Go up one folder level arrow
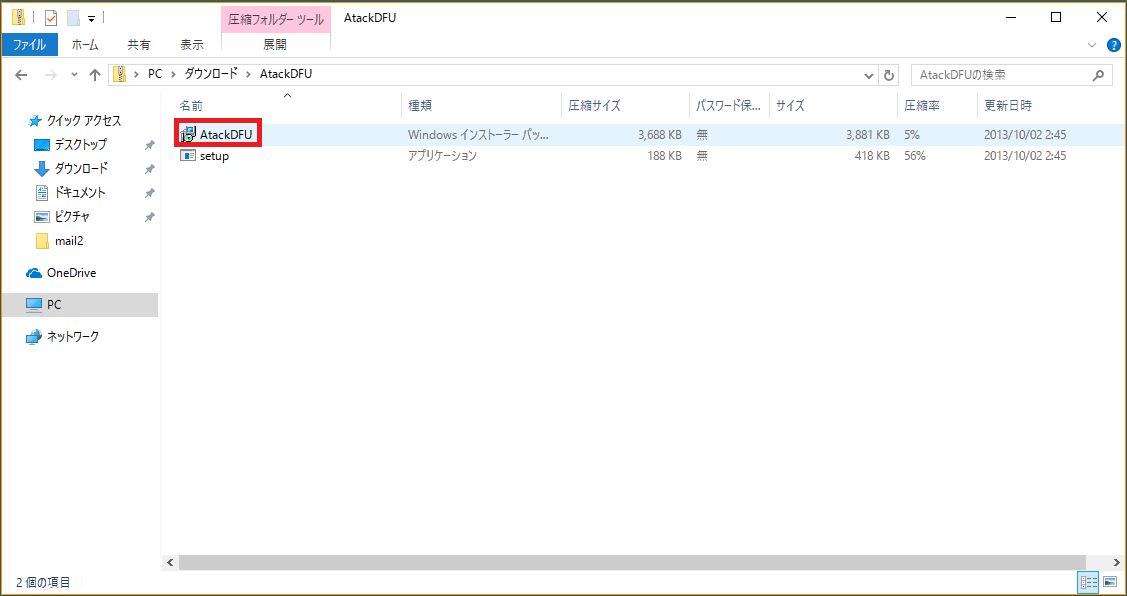The width and height of the screenshot is (1127, 596). [95, 75]
